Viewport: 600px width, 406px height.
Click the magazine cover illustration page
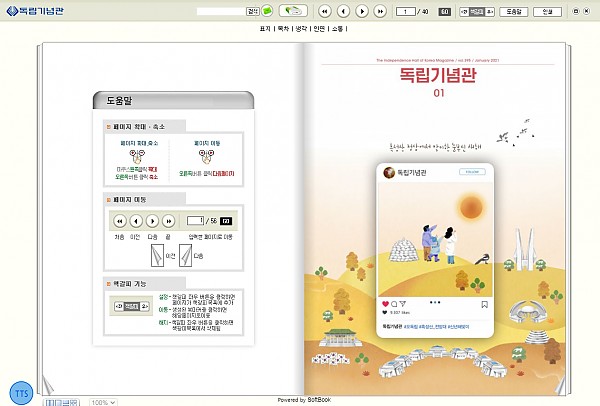pyautogui.click(x=435, y=219)
